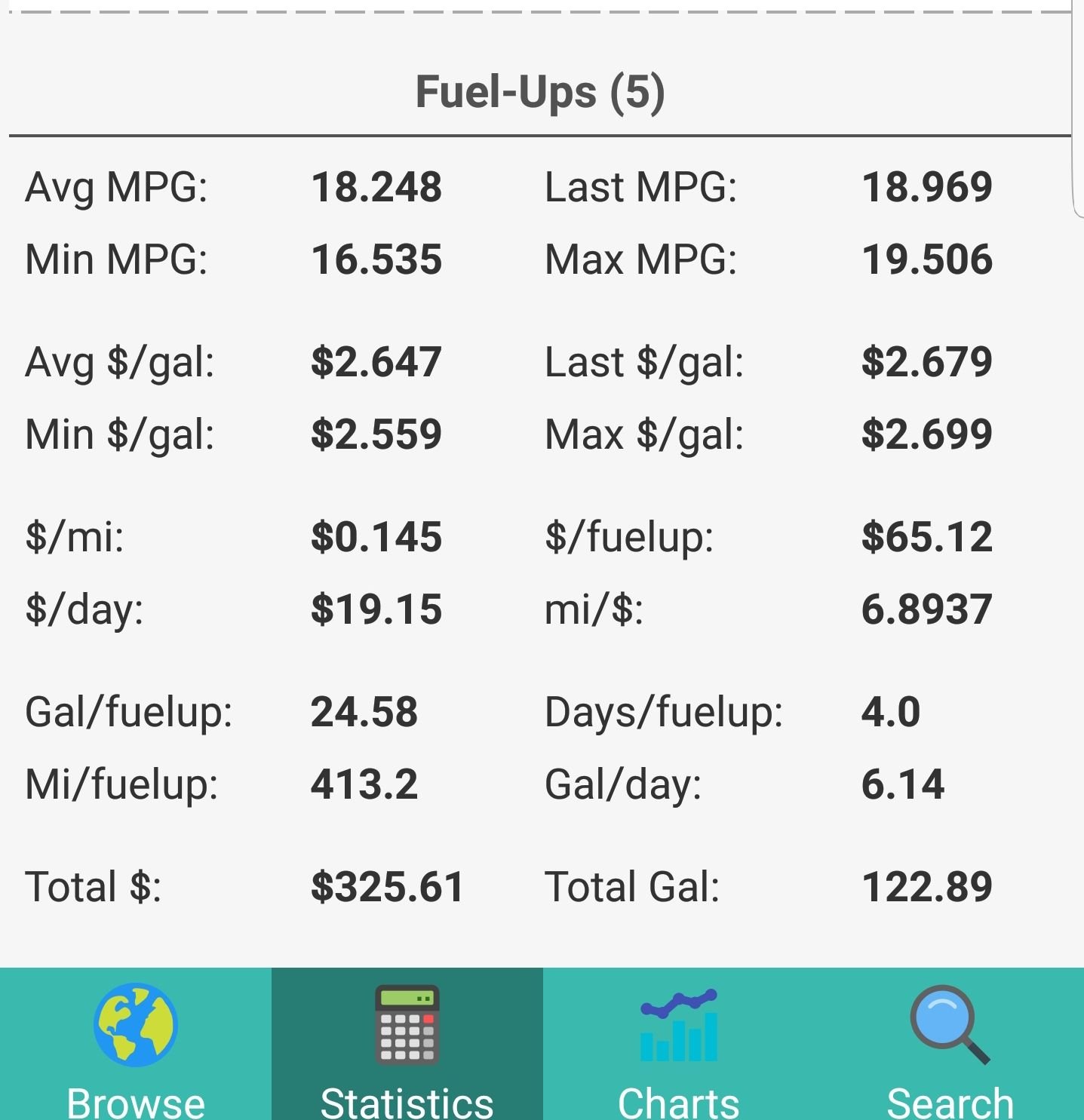
Task: Tap the $/fuelup value $65.12
Action: (x=926, y=537)
